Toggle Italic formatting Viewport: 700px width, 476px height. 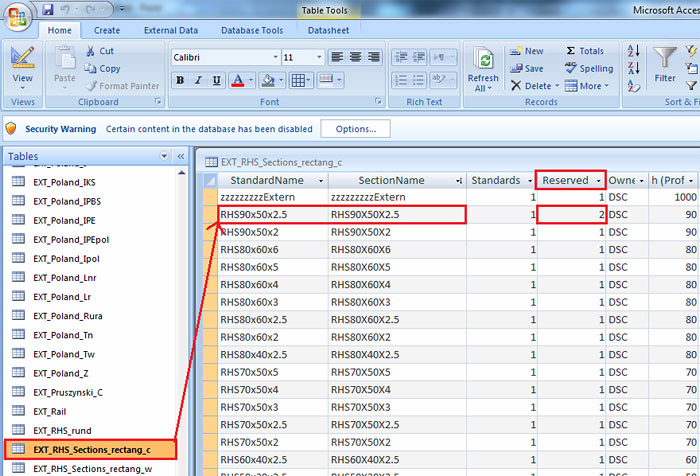click(198, 80)
